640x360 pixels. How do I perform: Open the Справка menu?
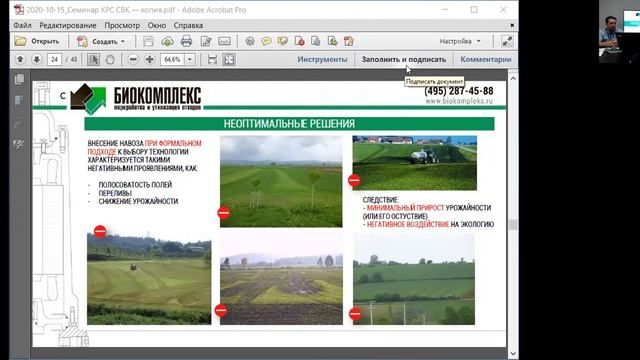(188, 25)
